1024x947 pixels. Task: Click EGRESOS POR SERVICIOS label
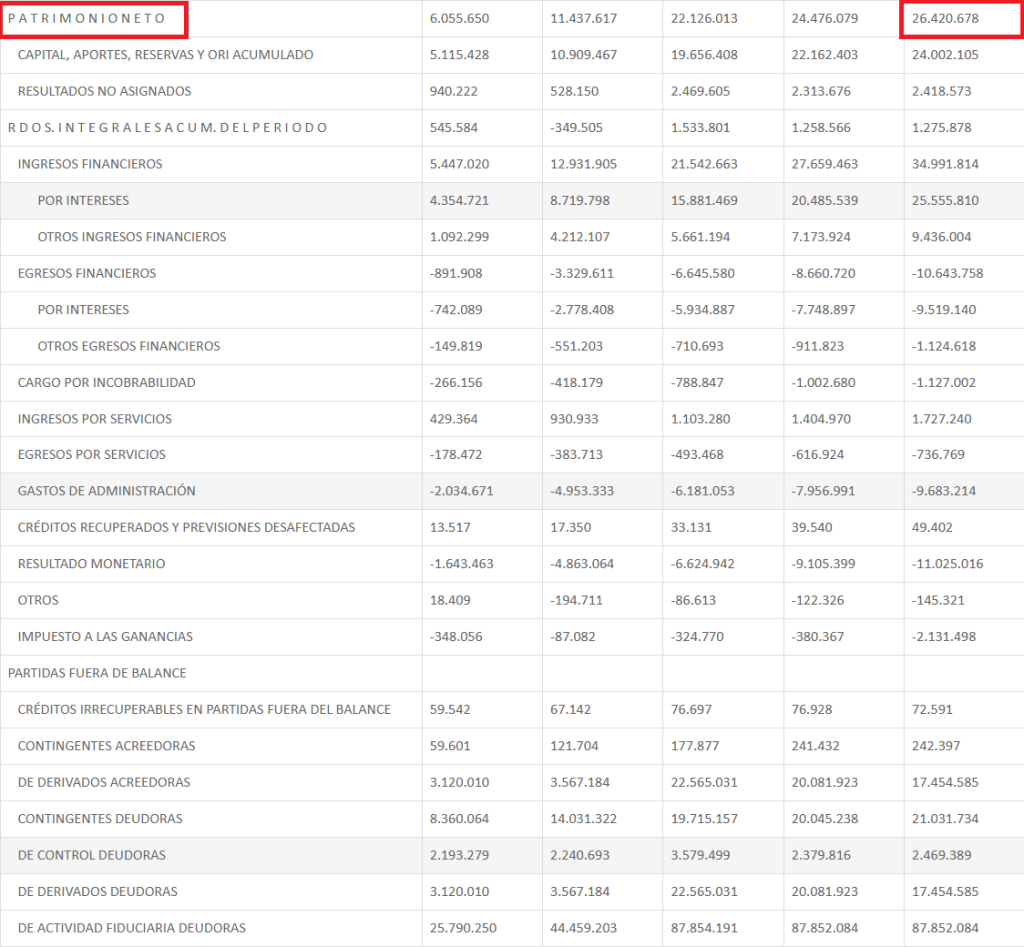tap(91, 455)
